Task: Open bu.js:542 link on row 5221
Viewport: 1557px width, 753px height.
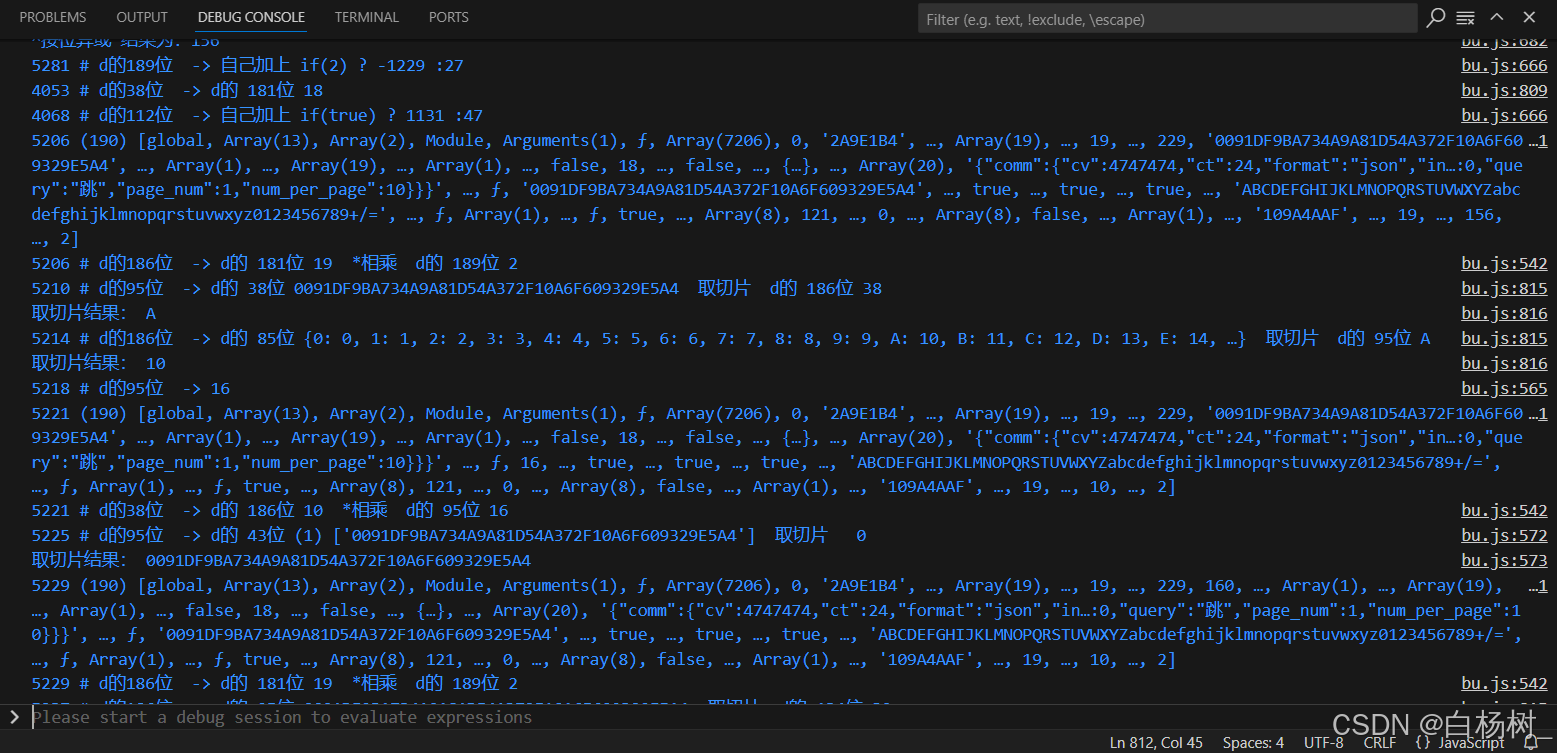Action: click(1504, 510)
